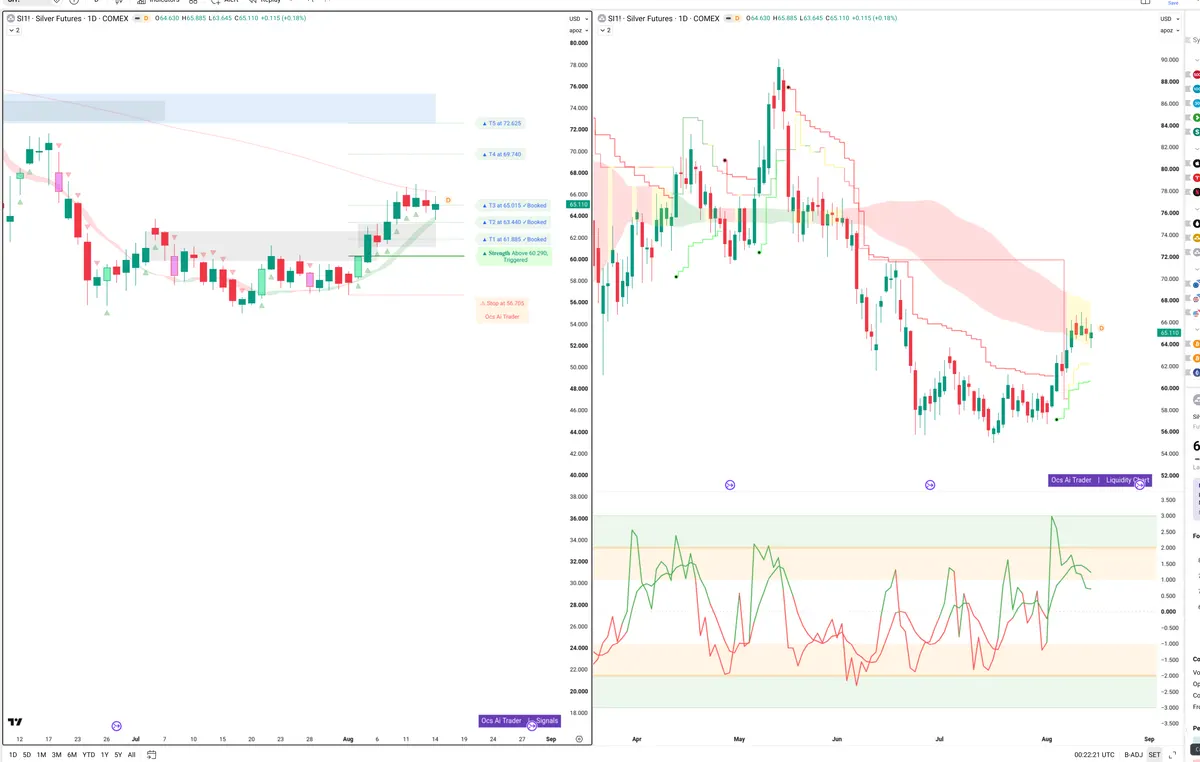Screen dimensions: 1200x762
Task: Click 65.110 price tag on right price scale
Action: (x=1169, y=333)
